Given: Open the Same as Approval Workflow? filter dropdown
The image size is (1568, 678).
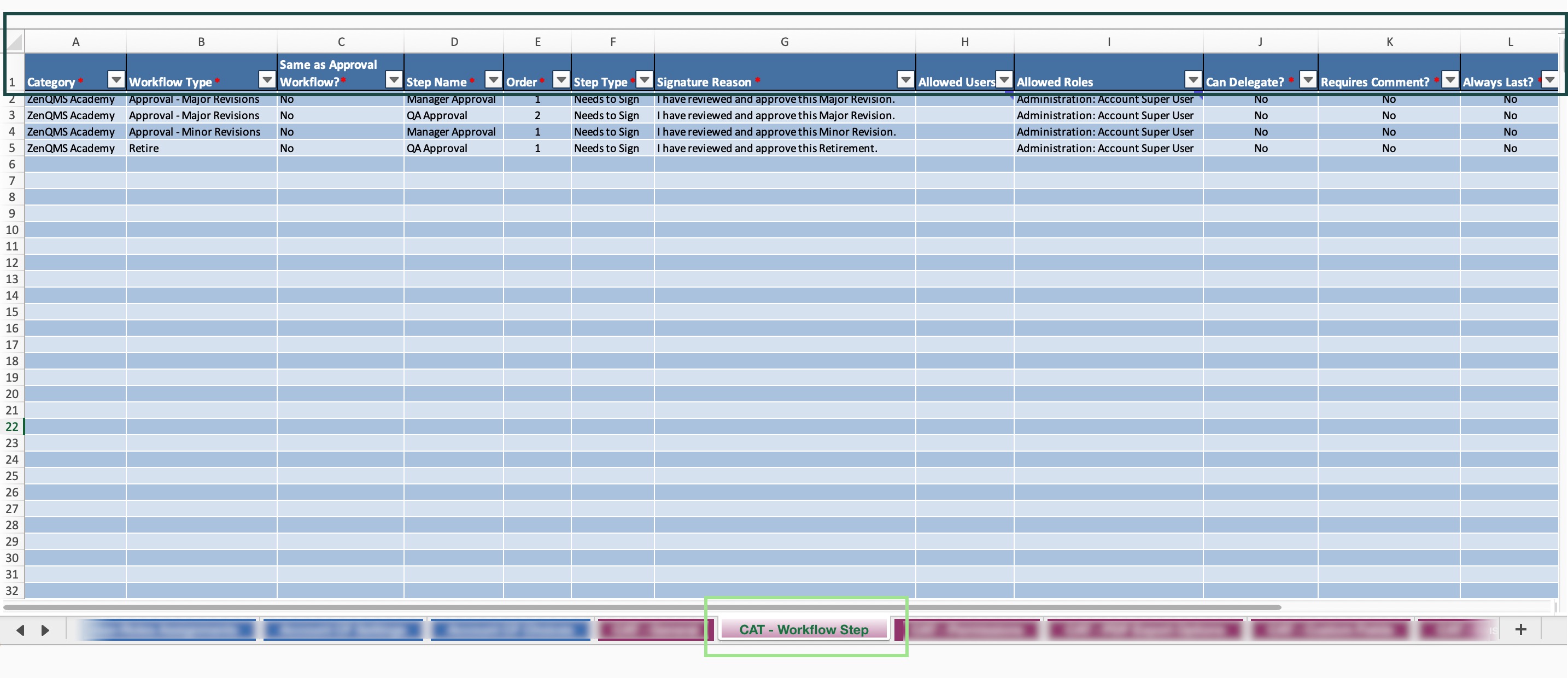Looking at the screenshot, I should [394, 79].
